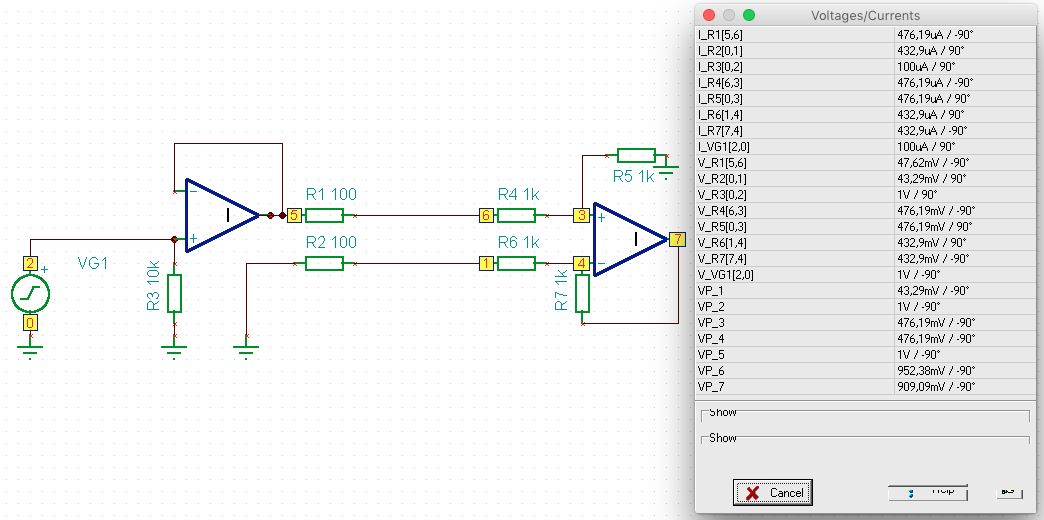Image resolution: width=1044 pixels, height=520 pixels.
Task: Click the R1 100 resistor body
Action: pos(324,215)
